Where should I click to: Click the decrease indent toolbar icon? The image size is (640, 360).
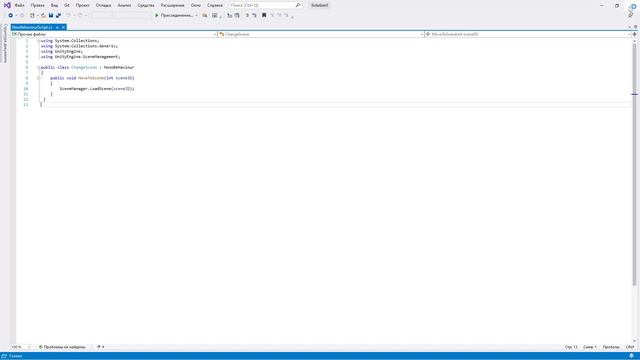click(229, 16)
